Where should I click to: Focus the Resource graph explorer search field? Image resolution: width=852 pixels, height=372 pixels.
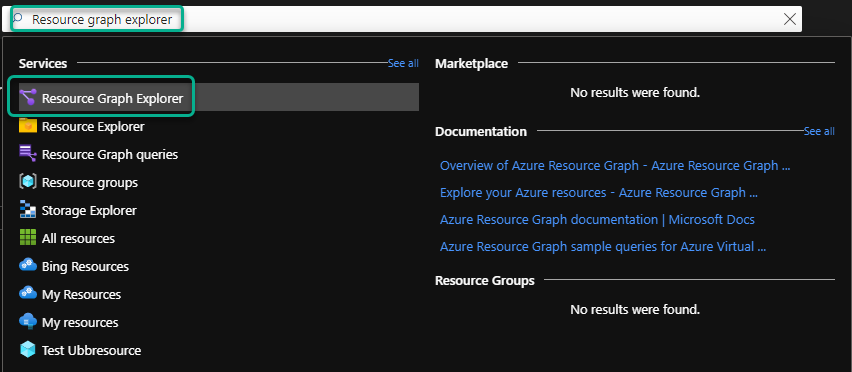tap(406, 20)
